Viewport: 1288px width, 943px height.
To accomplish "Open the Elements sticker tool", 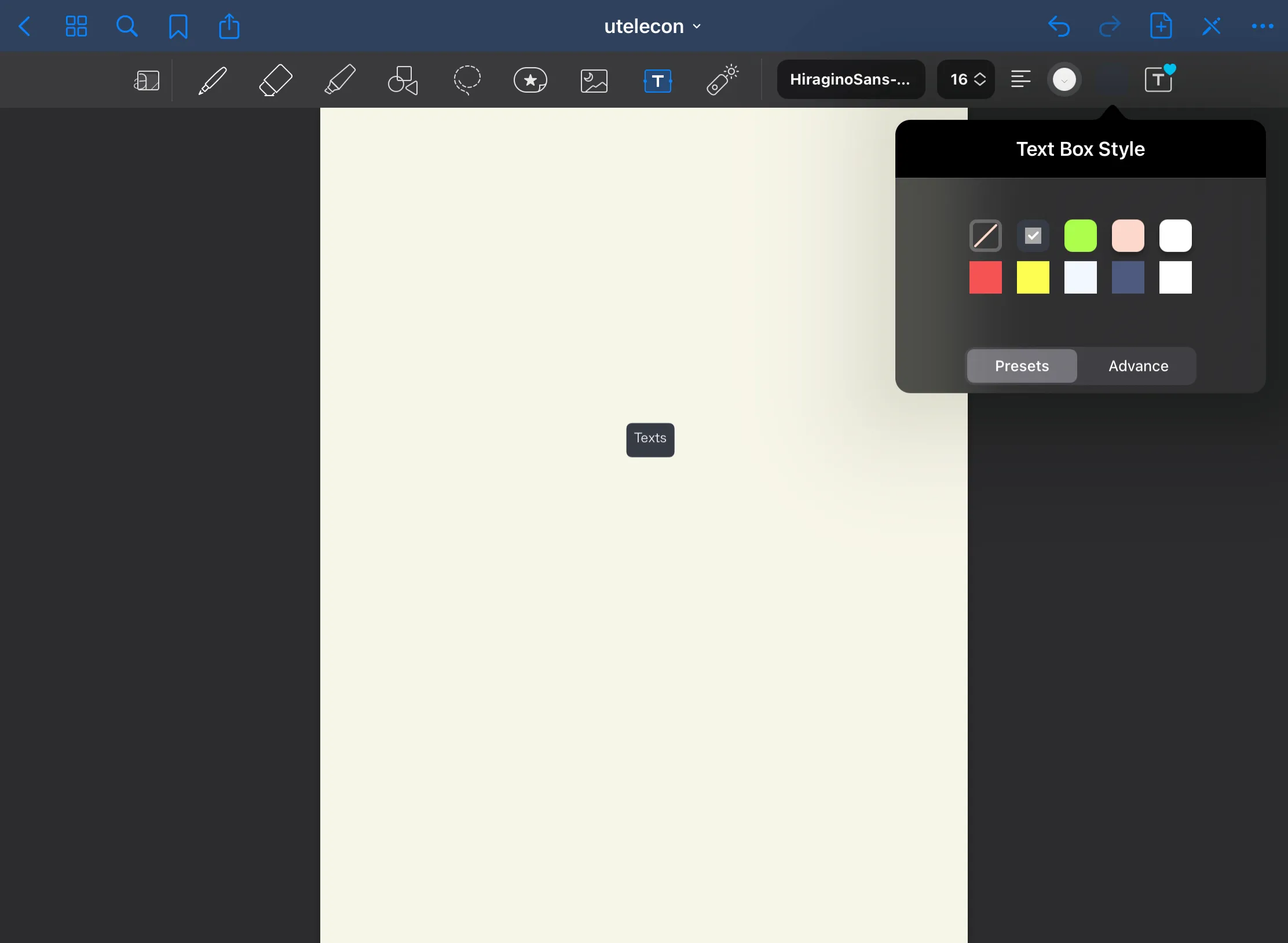I will [530, 80].
